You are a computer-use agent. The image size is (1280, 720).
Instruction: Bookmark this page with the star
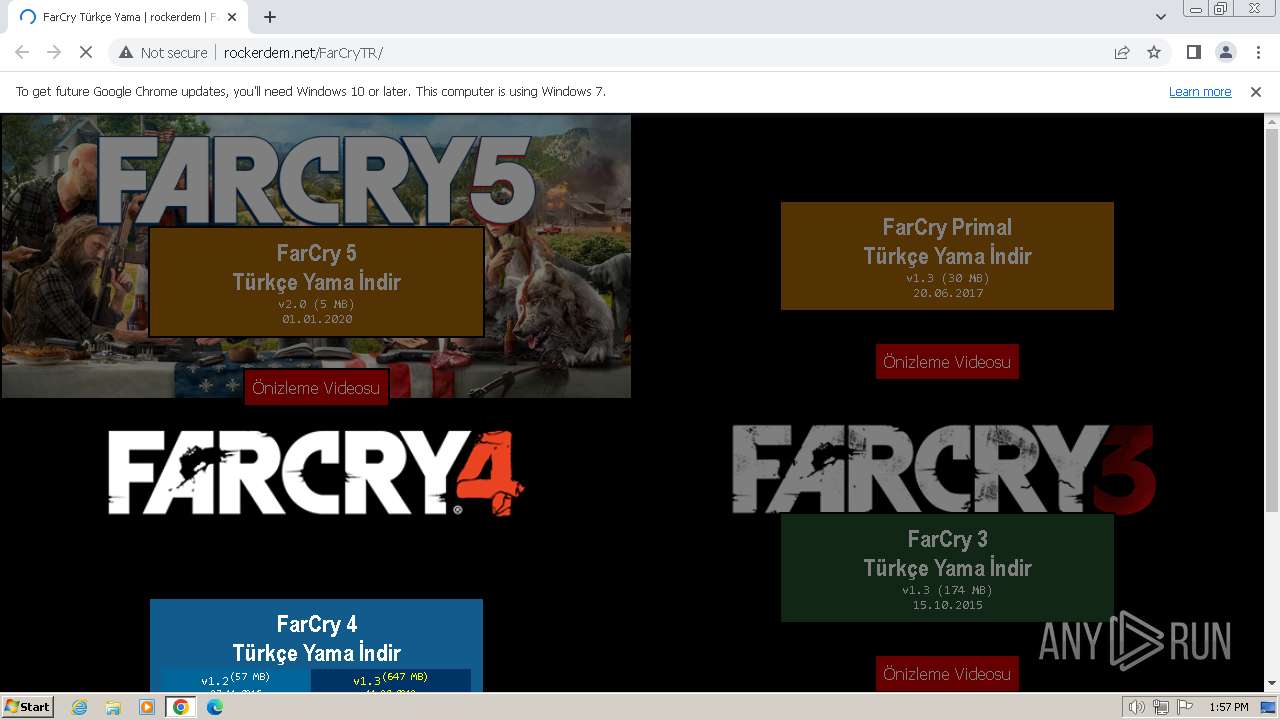click(1154, 52)
